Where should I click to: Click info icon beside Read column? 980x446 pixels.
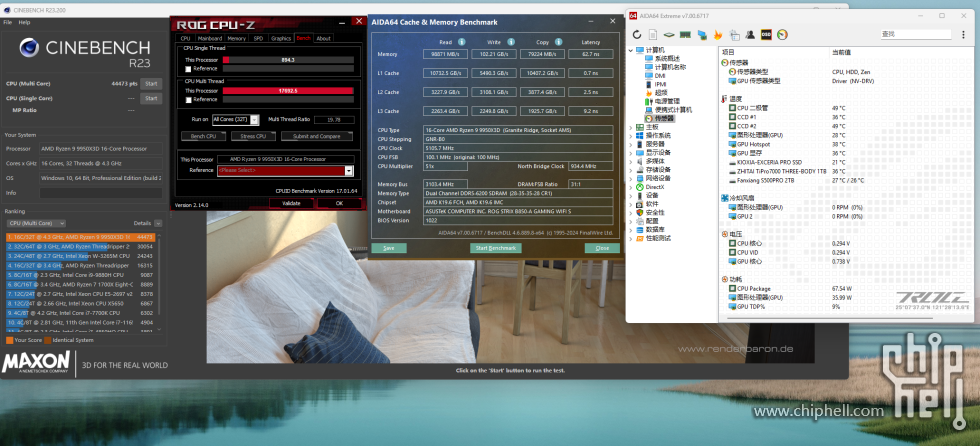pyautogui.click(x=462, y=42)
